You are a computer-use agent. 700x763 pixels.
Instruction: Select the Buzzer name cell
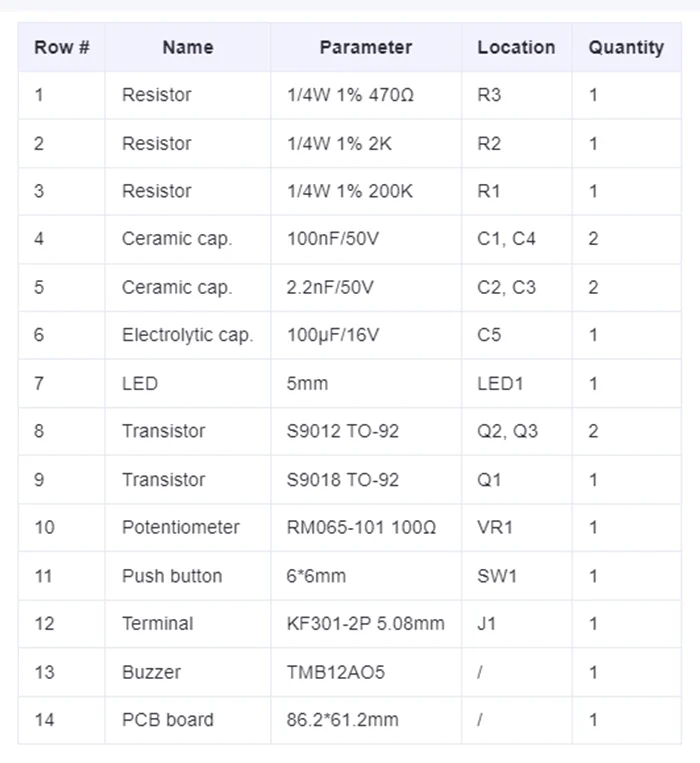151,671
